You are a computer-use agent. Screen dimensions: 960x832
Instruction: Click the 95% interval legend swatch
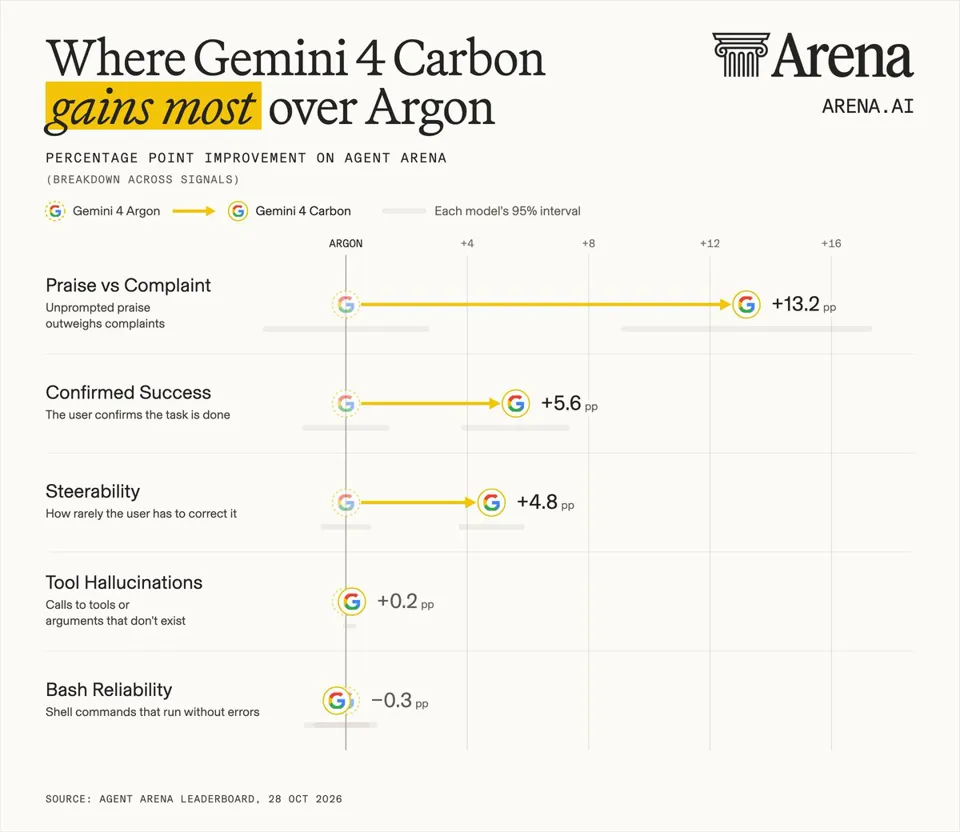point(404,211)
